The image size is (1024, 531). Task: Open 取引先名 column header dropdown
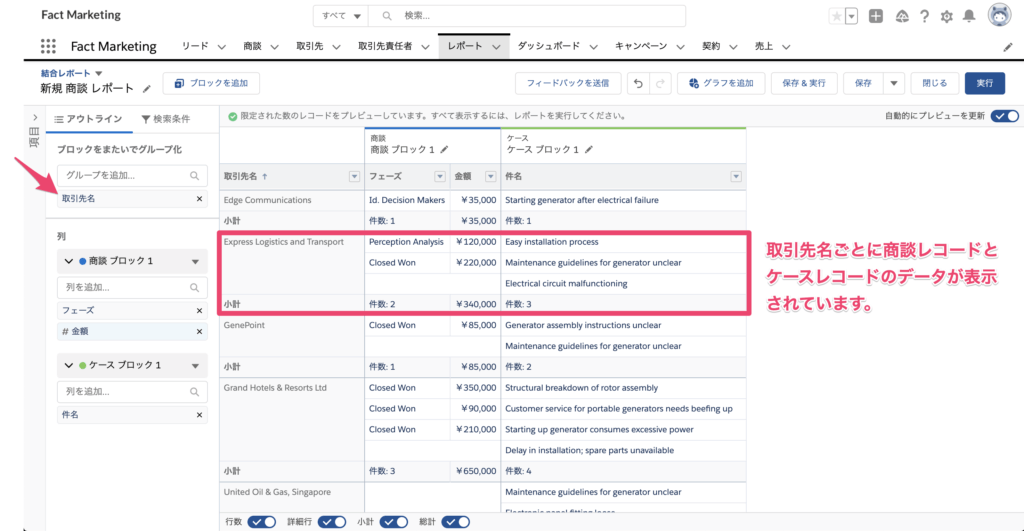(354, 176)
